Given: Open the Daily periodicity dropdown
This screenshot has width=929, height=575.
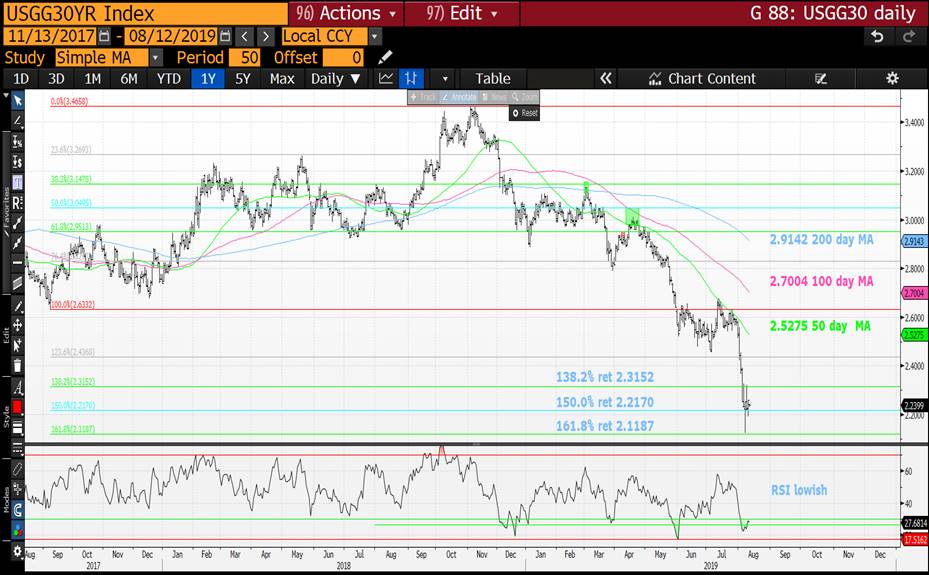Looking at the screenshot, I should tap(335, 78).
